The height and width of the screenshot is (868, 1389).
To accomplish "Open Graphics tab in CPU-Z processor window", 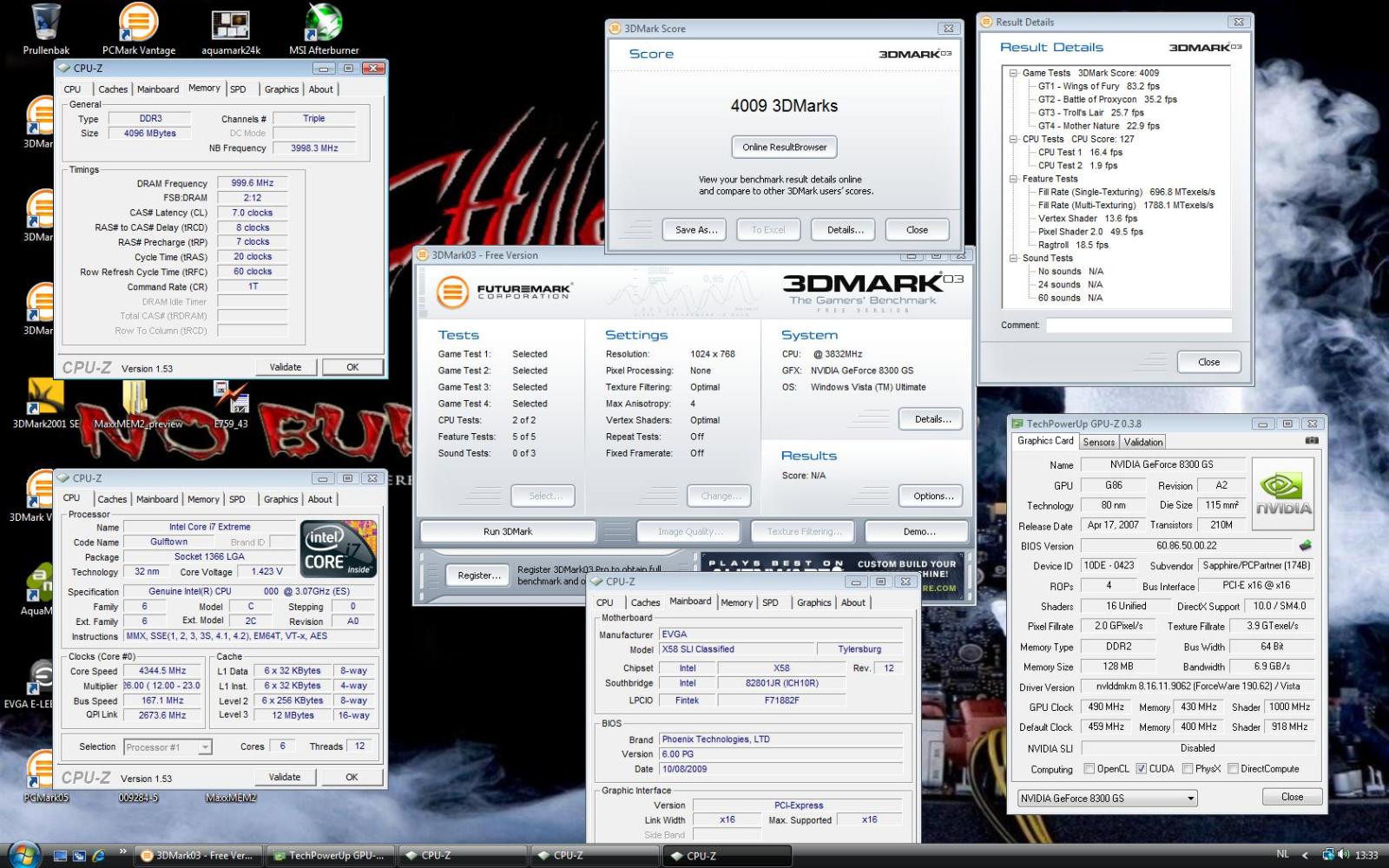I will 280,499.
